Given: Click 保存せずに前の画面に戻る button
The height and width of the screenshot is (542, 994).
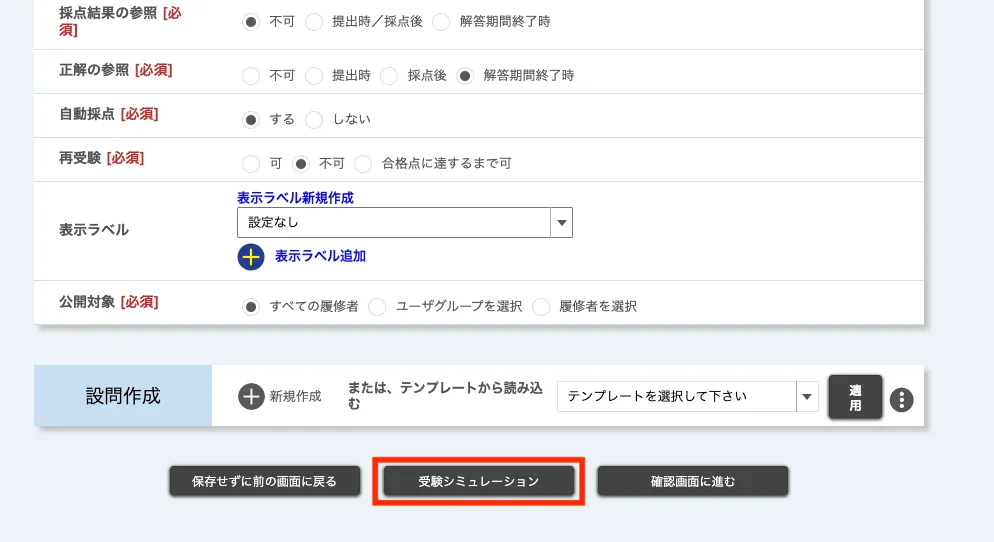Looking at the screenshot, I should (266, 481).
